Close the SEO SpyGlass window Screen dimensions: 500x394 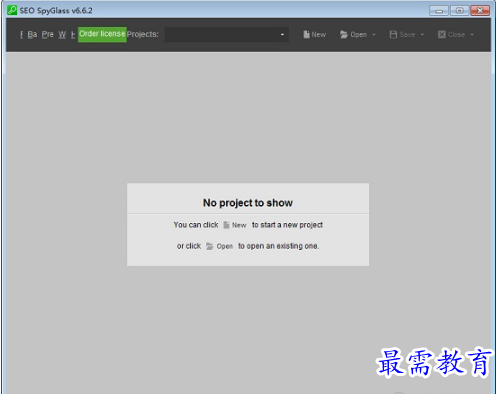480,11
